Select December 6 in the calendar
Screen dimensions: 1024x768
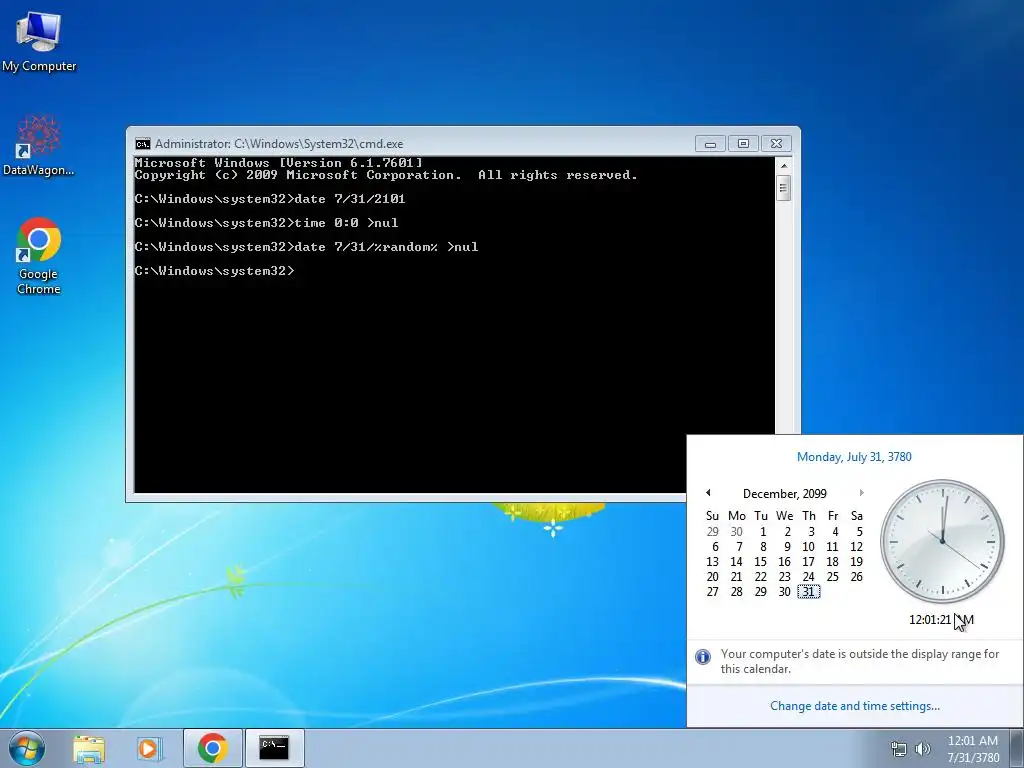(x=715, y=547)
